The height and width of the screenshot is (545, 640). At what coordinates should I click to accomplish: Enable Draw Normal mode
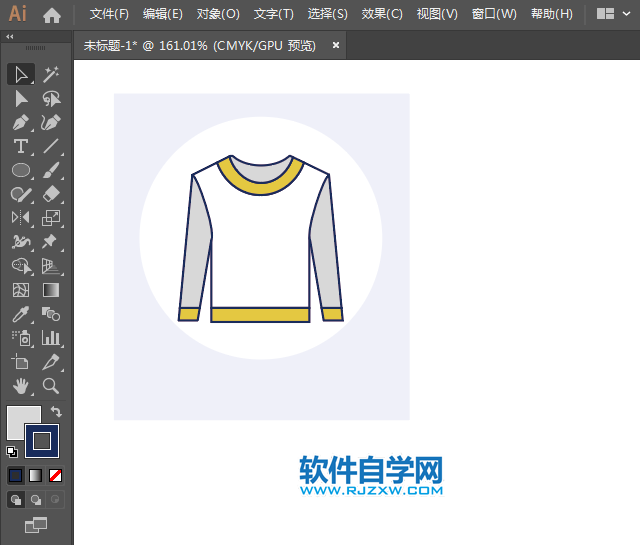pyautogui.click(x=16, y=500)
